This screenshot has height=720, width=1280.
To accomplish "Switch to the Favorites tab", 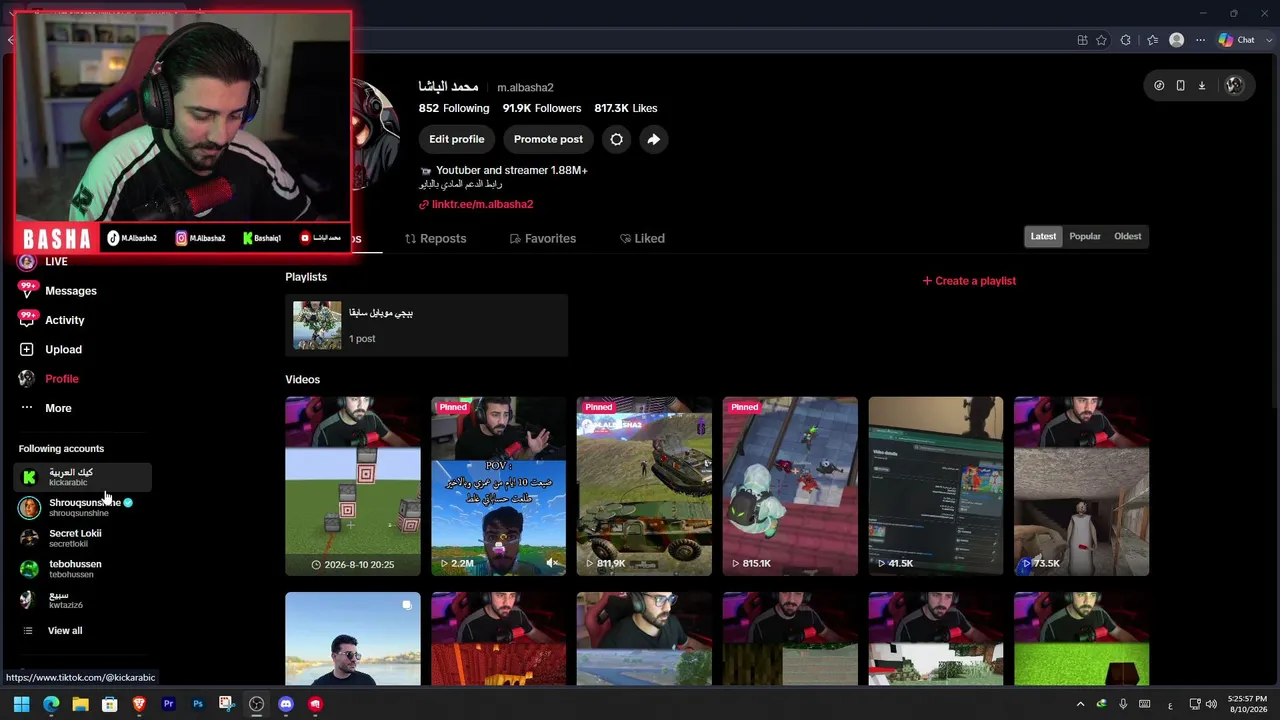I will tap(542, 238).
